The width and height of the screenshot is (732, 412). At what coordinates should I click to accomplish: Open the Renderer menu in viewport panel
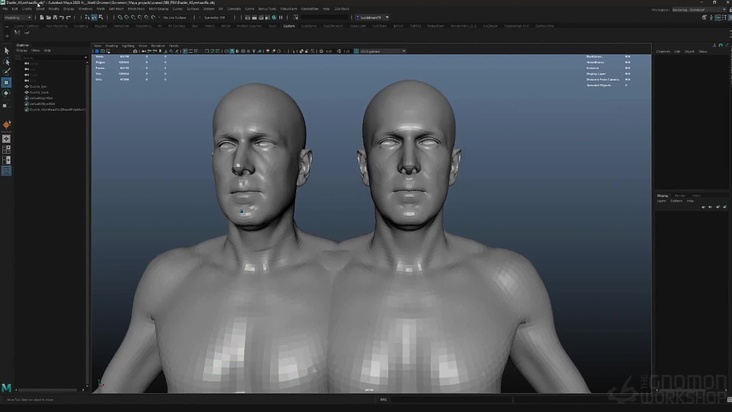click(x=157, y=45)
